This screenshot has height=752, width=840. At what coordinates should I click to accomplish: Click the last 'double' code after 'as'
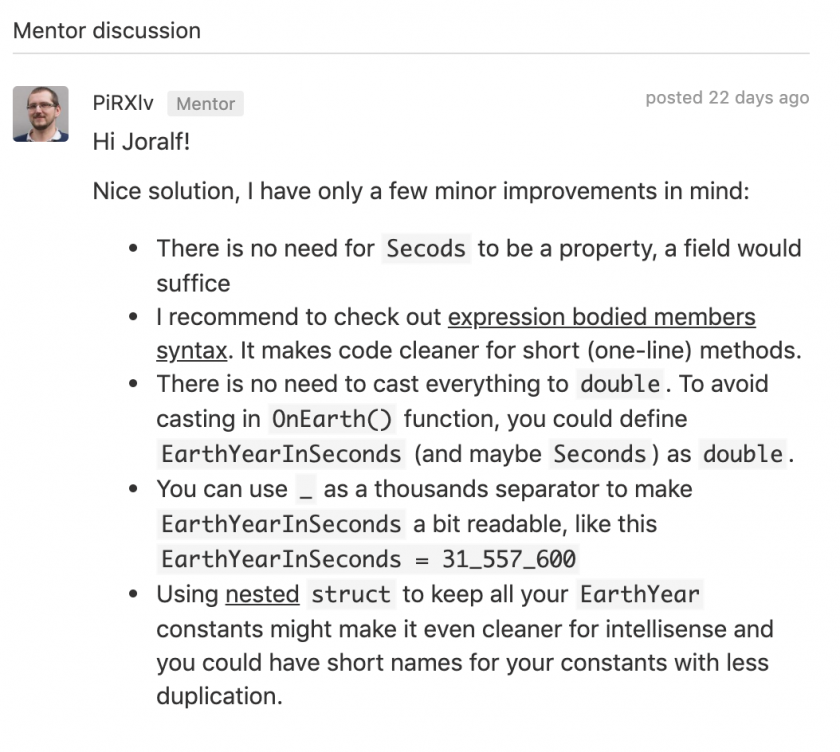coord(742,454)
